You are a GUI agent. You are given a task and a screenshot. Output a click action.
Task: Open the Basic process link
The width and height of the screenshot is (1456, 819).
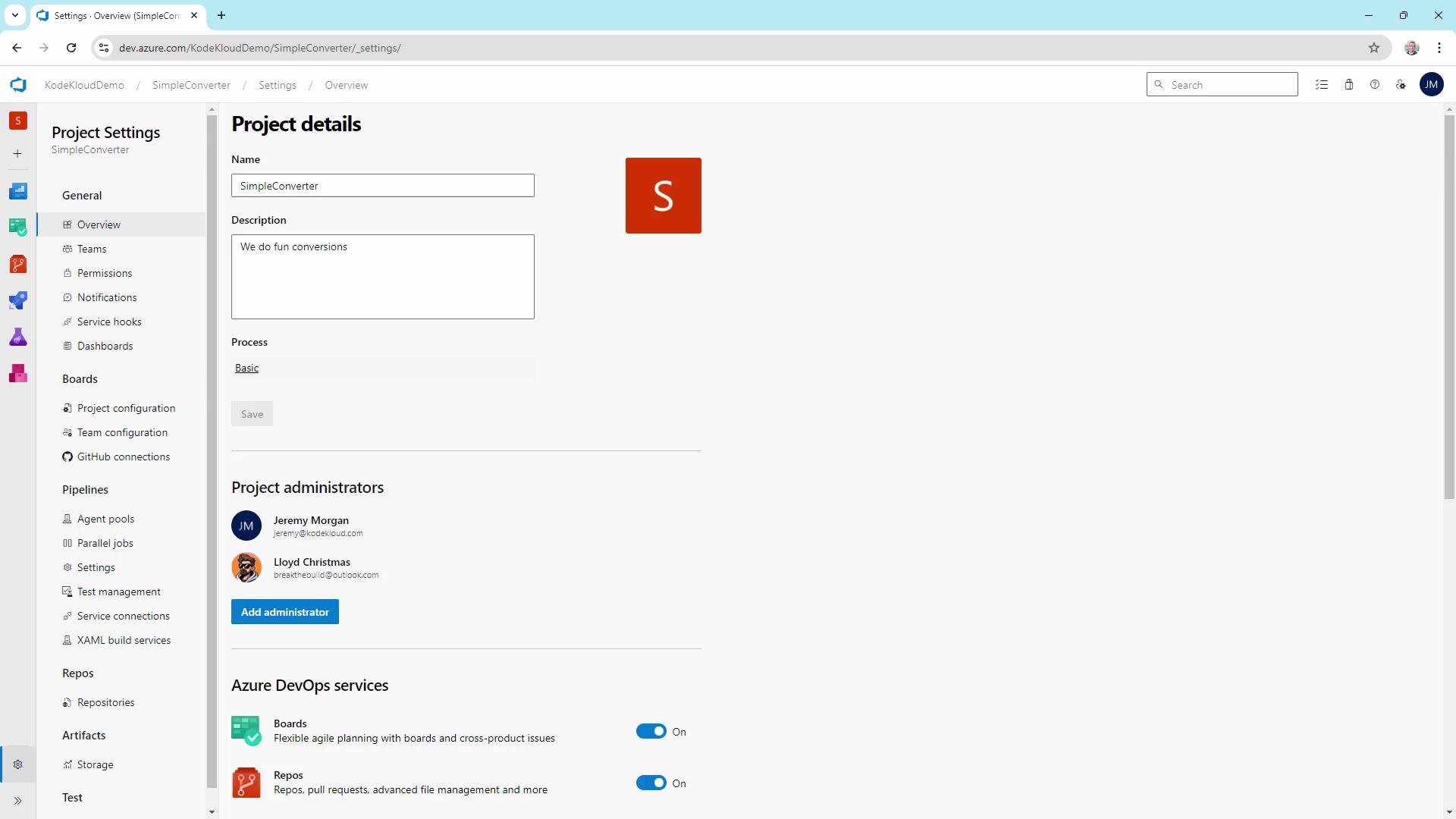coord(246,368)
